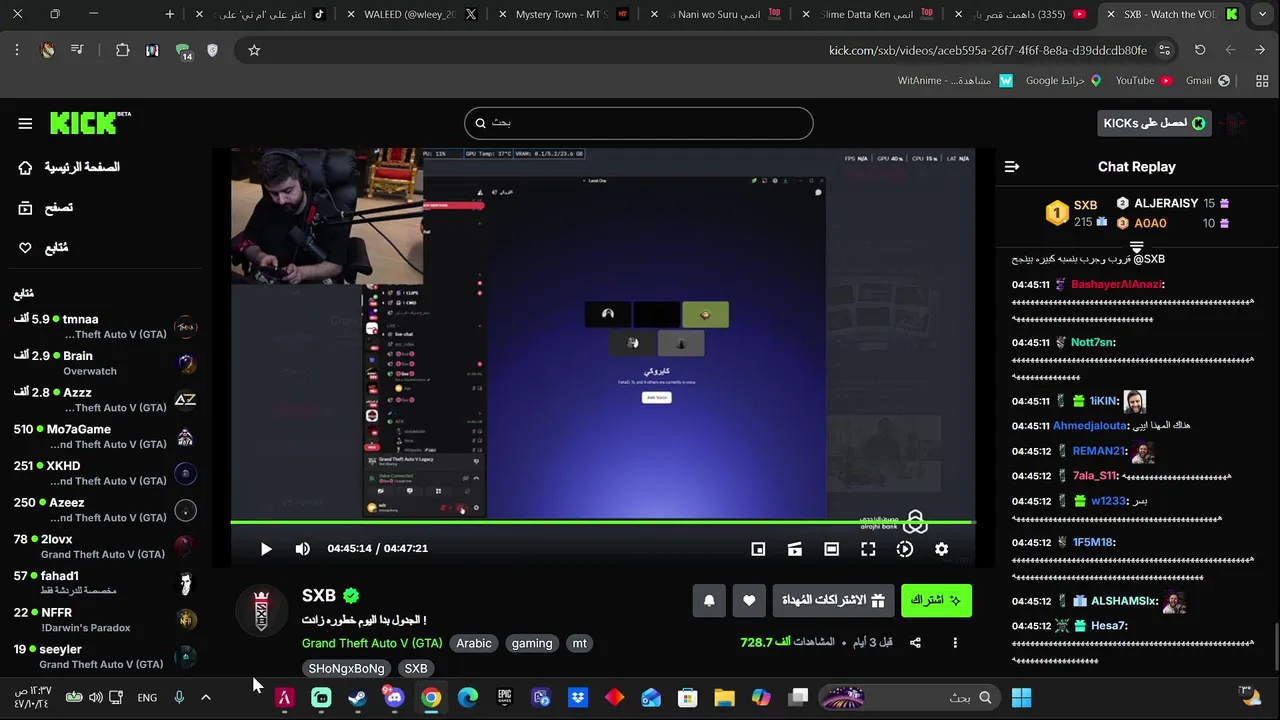
Task: Open Azeez channel in sidebar
Action: [x=104, y=510]
